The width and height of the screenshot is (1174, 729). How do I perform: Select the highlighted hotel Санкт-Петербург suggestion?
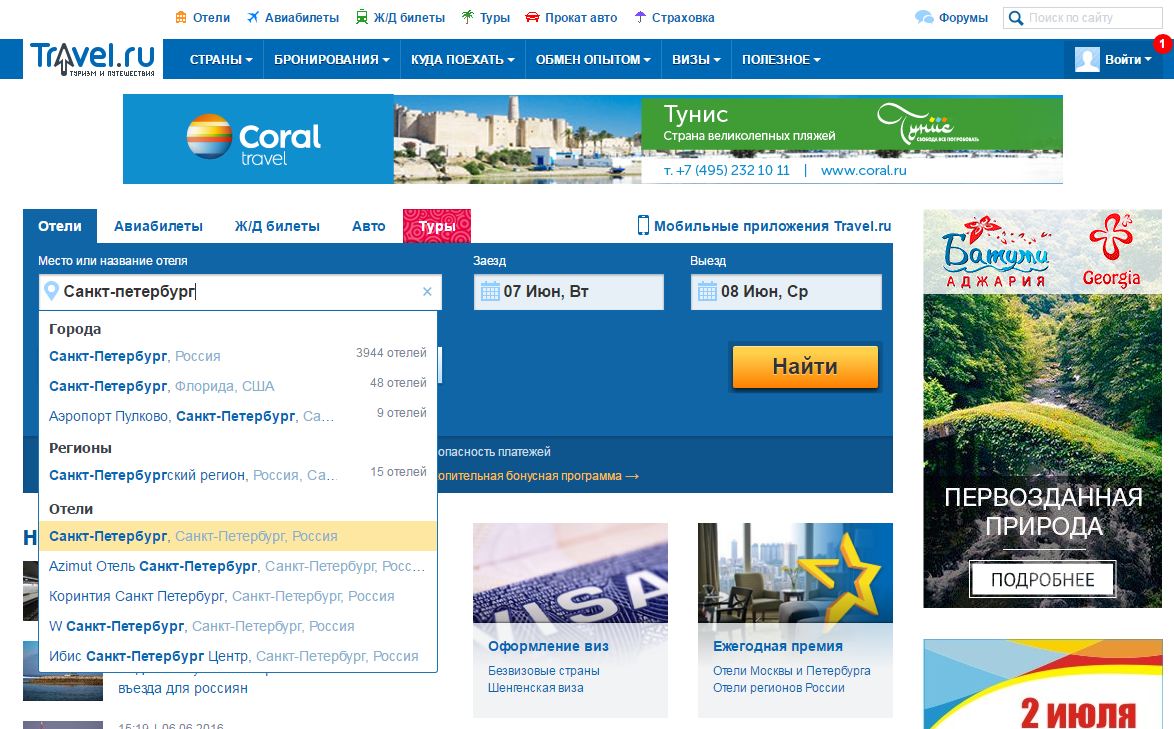pos(238,536)
